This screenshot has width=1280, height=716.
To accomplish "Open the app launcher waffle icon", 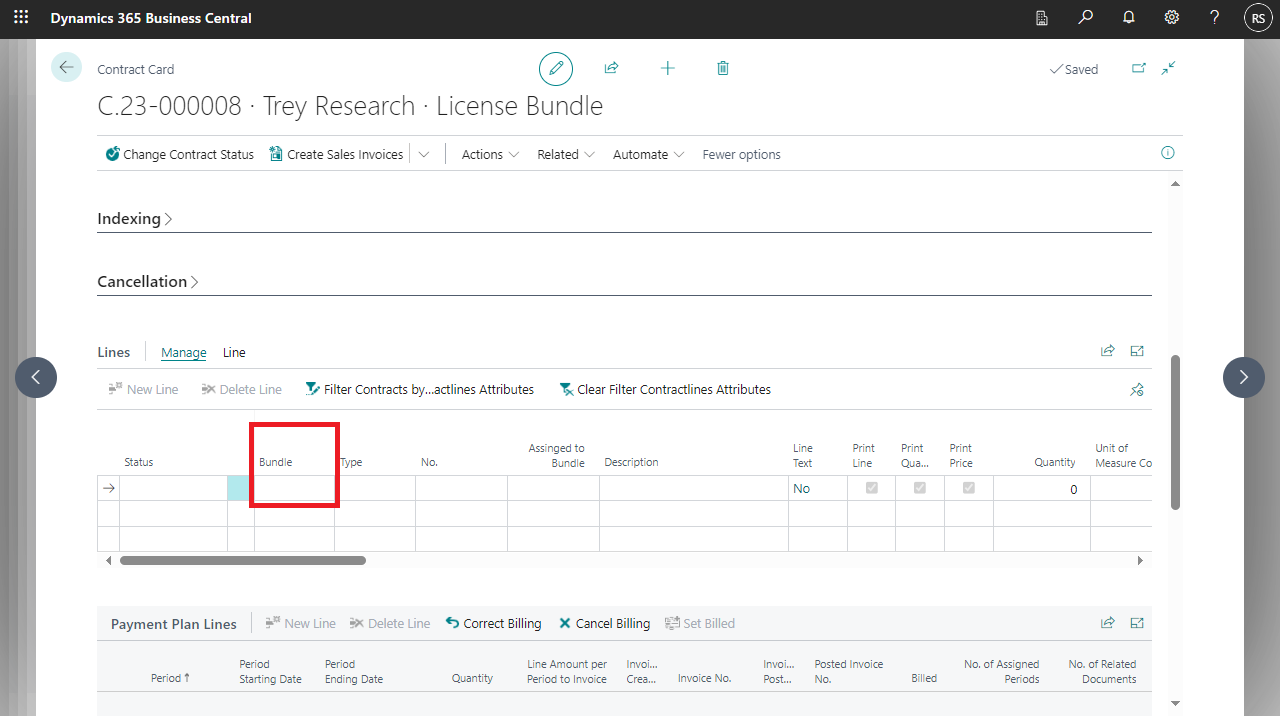I will coord(21,18).
